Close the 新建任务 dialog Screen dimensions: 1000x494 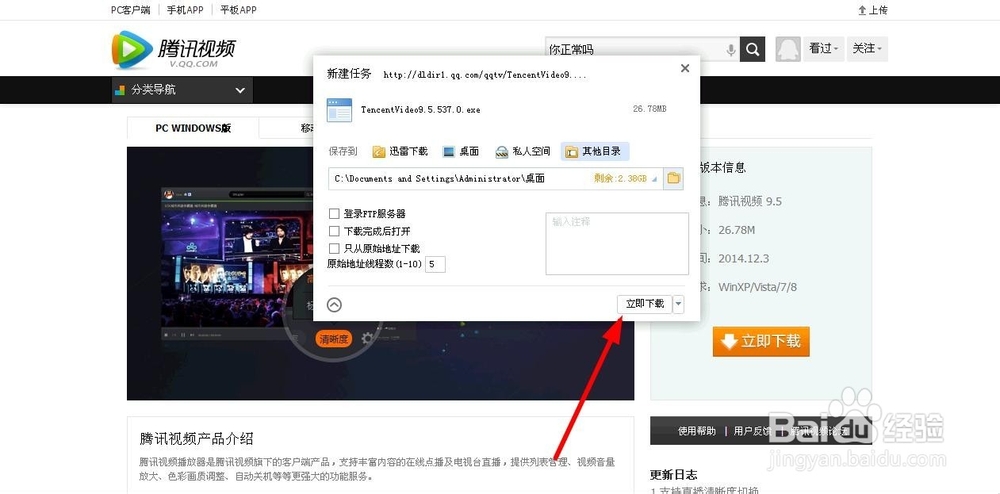685,68
